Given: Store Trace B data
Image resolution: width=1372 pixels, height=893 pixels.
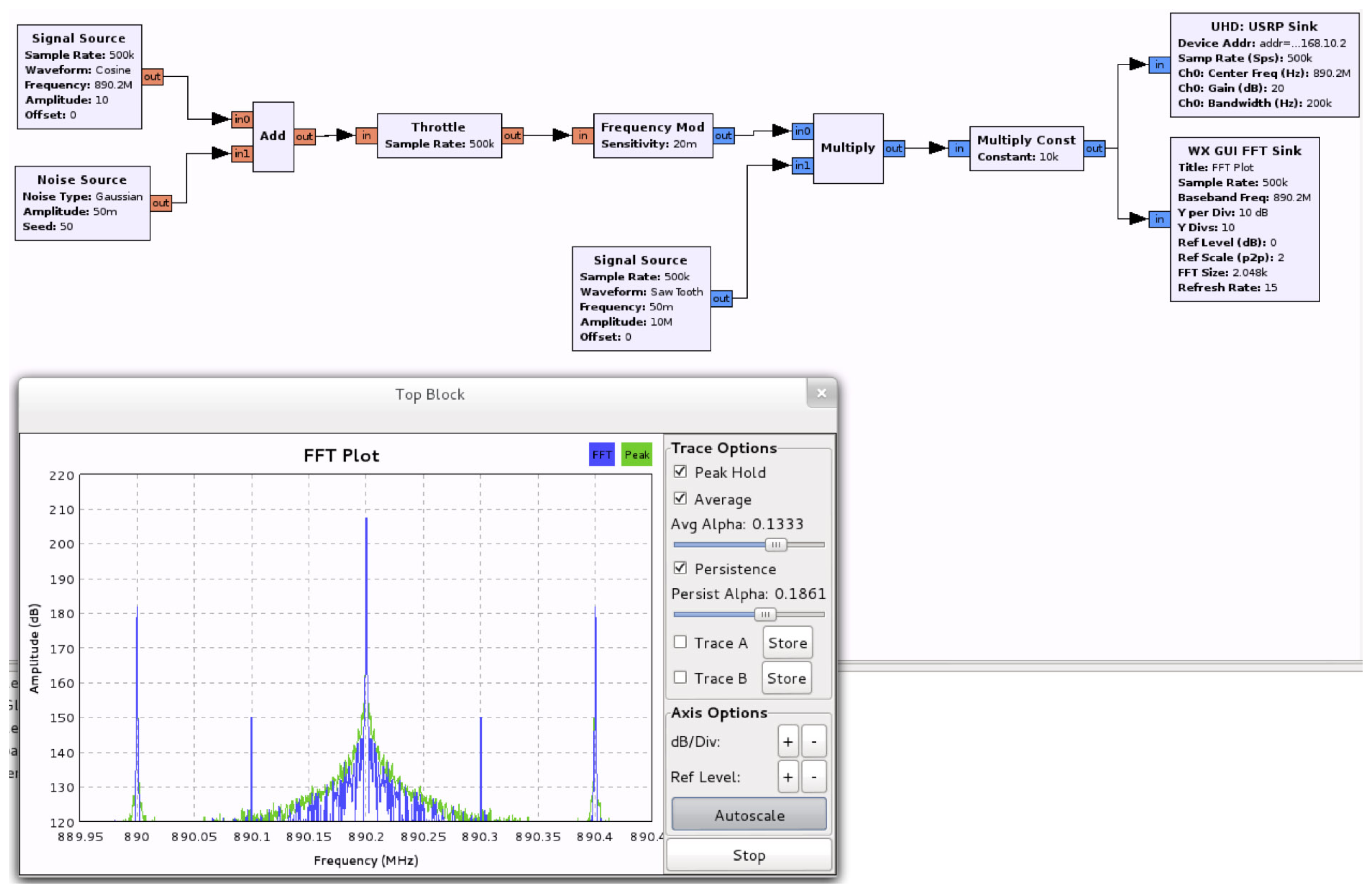Looking at the screenshot, I should 786,678.
